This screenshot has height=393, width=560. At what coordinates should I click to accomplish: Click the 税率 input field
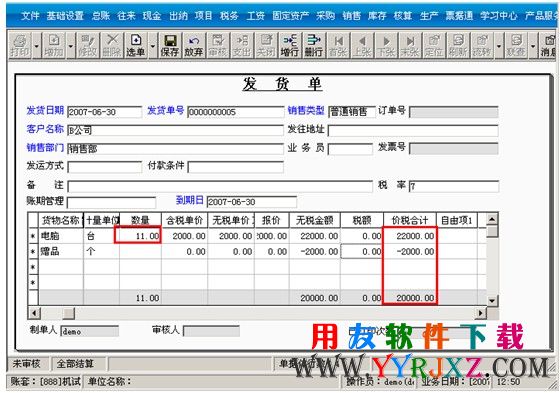coord(454,186)
